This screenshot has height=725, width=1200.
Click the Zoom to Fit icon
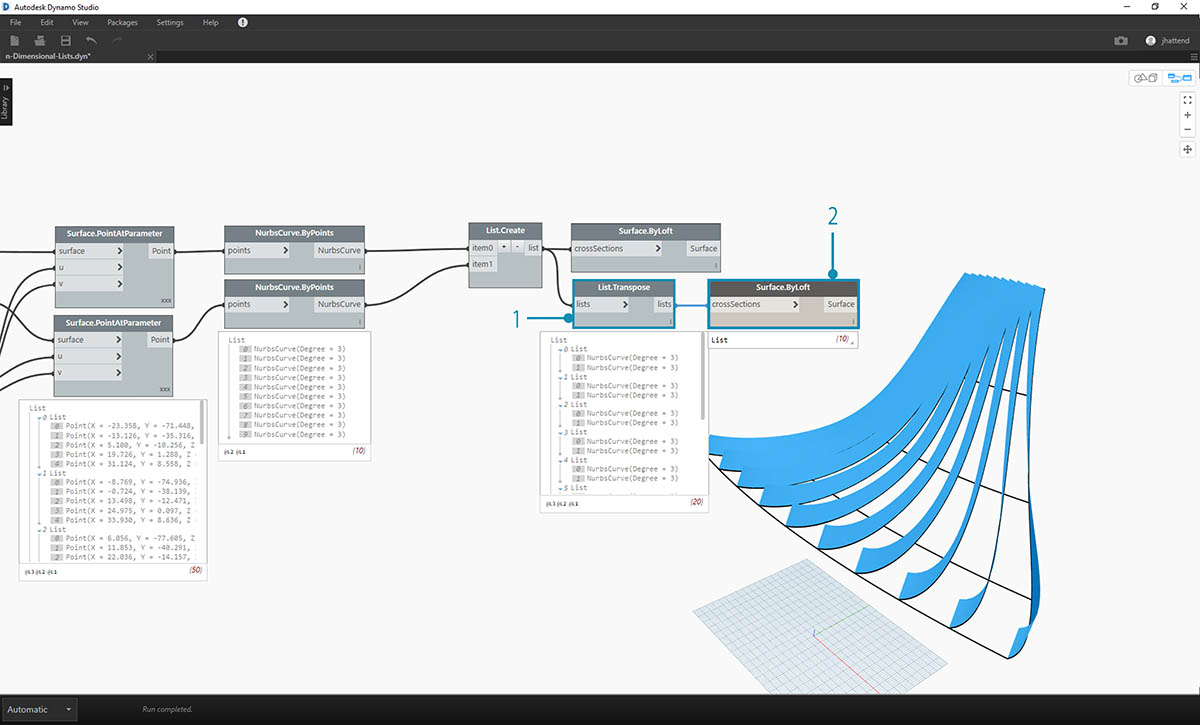[x=1187, y=100]
